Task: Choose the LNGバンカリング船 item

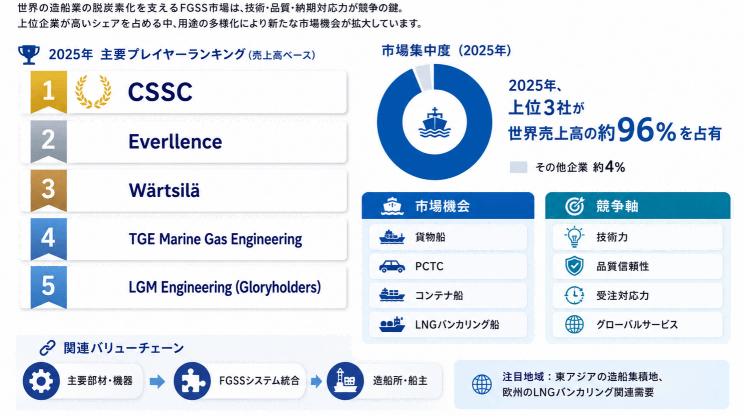Action: pyautogui.click(x=448, y=324)
